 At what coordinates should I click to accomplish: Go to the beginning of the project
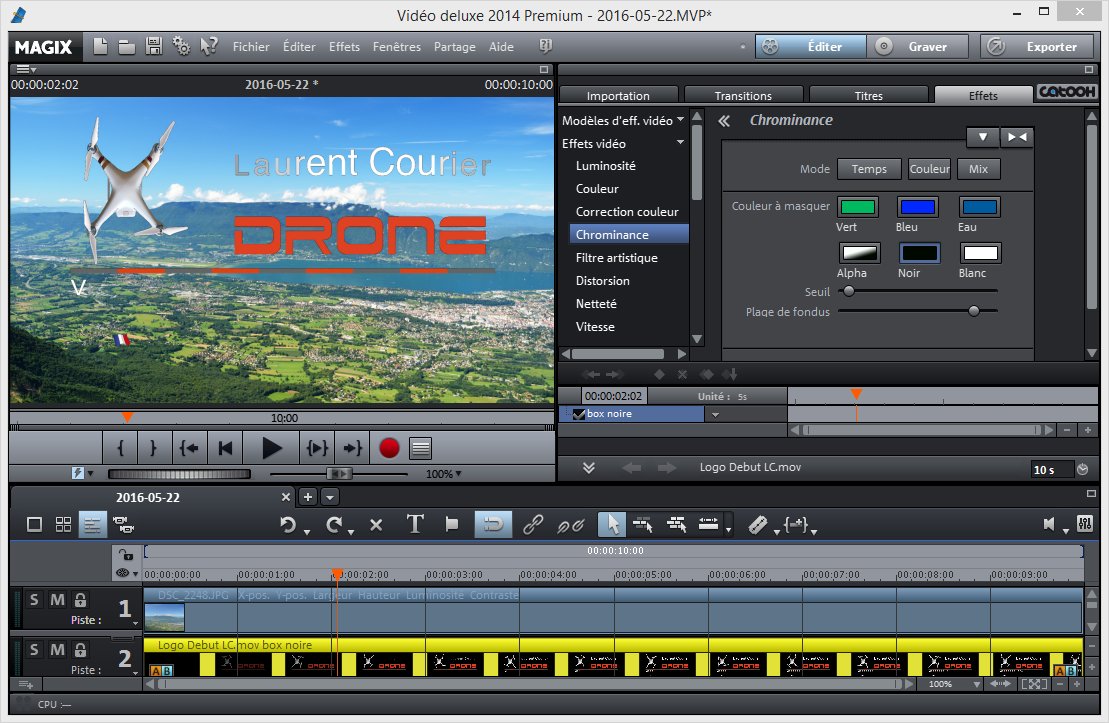tap(226, 448)
